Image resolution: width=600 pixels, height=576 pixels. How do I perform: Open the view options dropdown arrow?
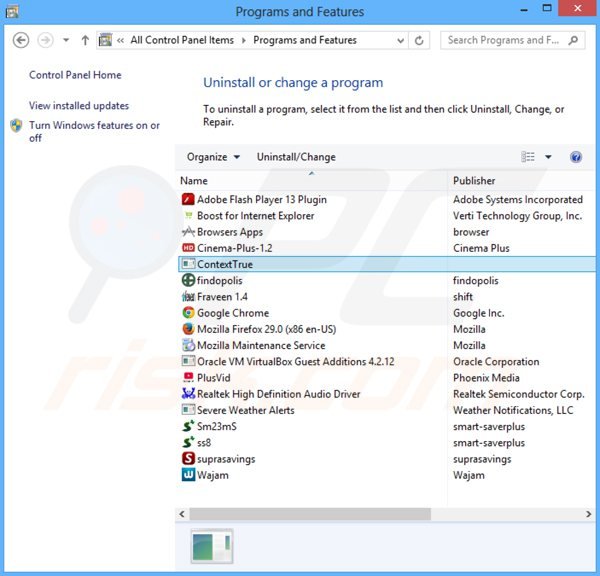pos(548,157)
